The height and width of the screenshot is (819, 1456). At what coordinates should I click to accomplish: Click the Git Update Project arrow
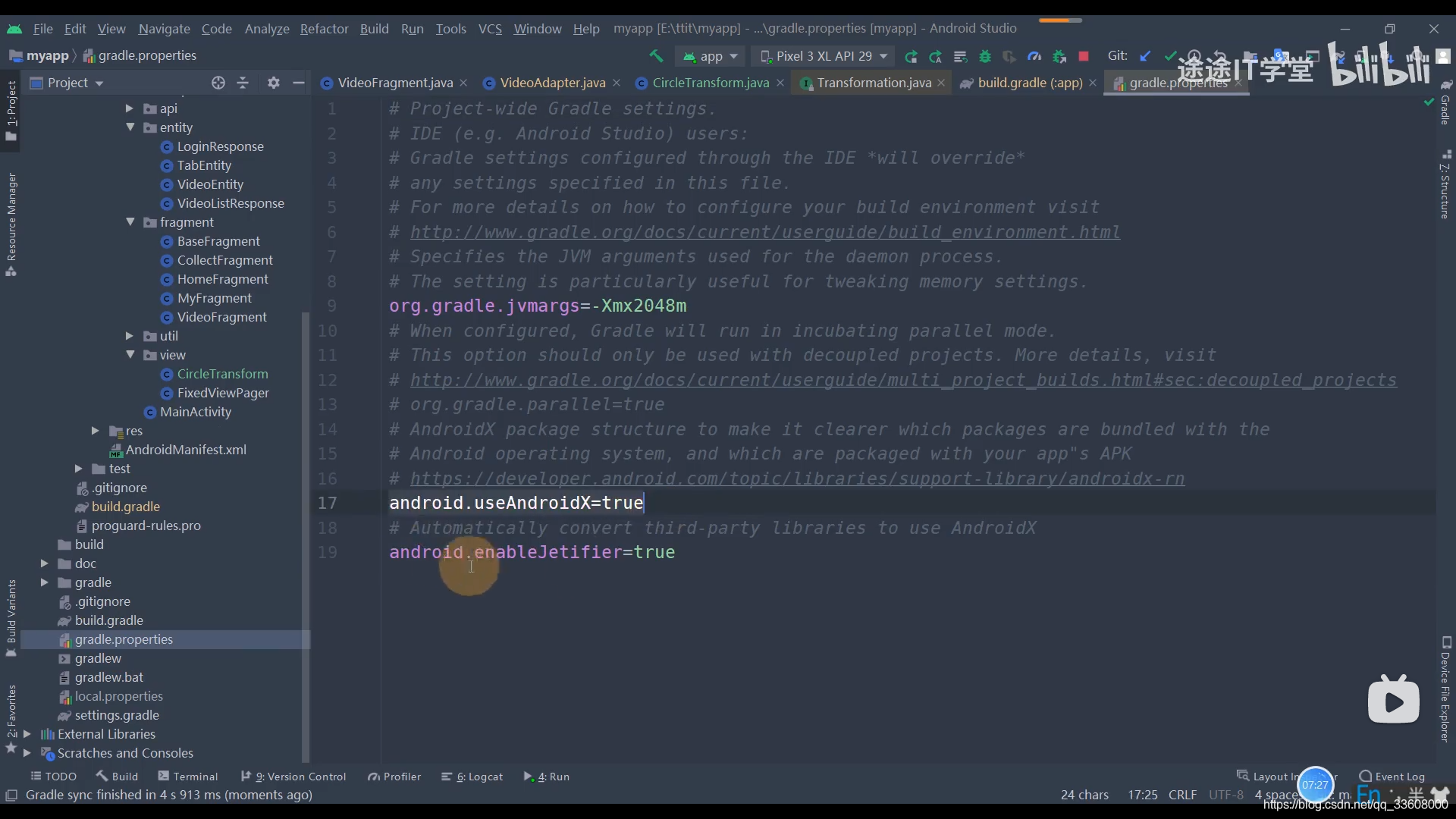click(x=1145, y=56)
